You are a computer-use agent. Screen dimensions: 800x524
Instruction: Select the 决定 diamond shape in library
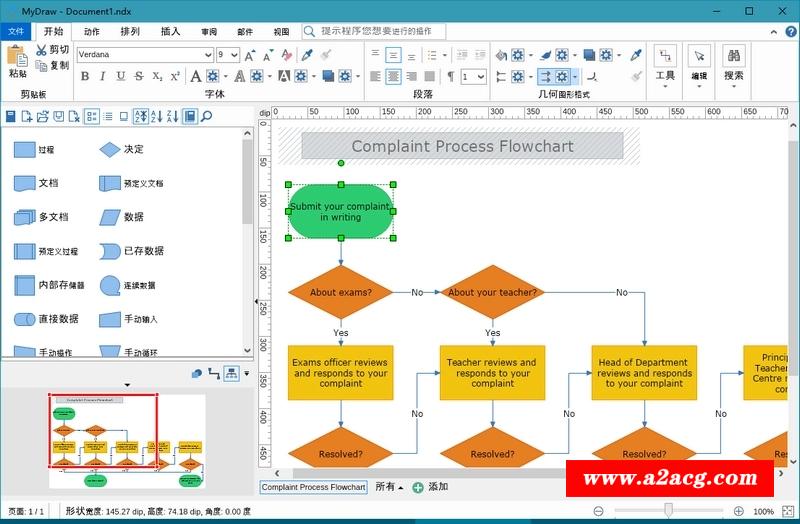pyautogui.click(x=109, y=149)
